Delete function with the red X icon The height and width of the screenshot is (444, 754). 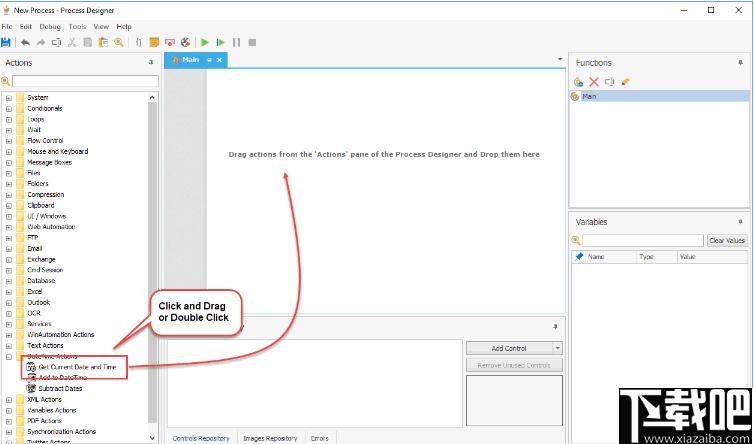coord(594,82)
